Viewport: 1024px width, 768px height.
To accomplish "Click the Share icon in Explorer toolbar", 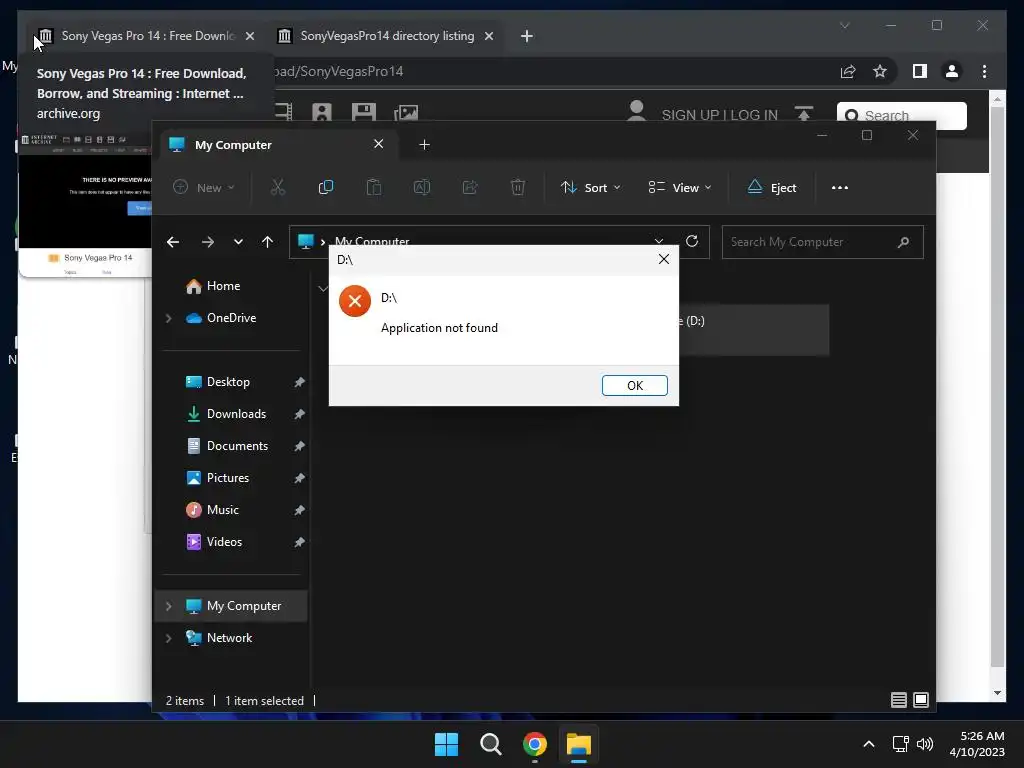I will point(470,187).
